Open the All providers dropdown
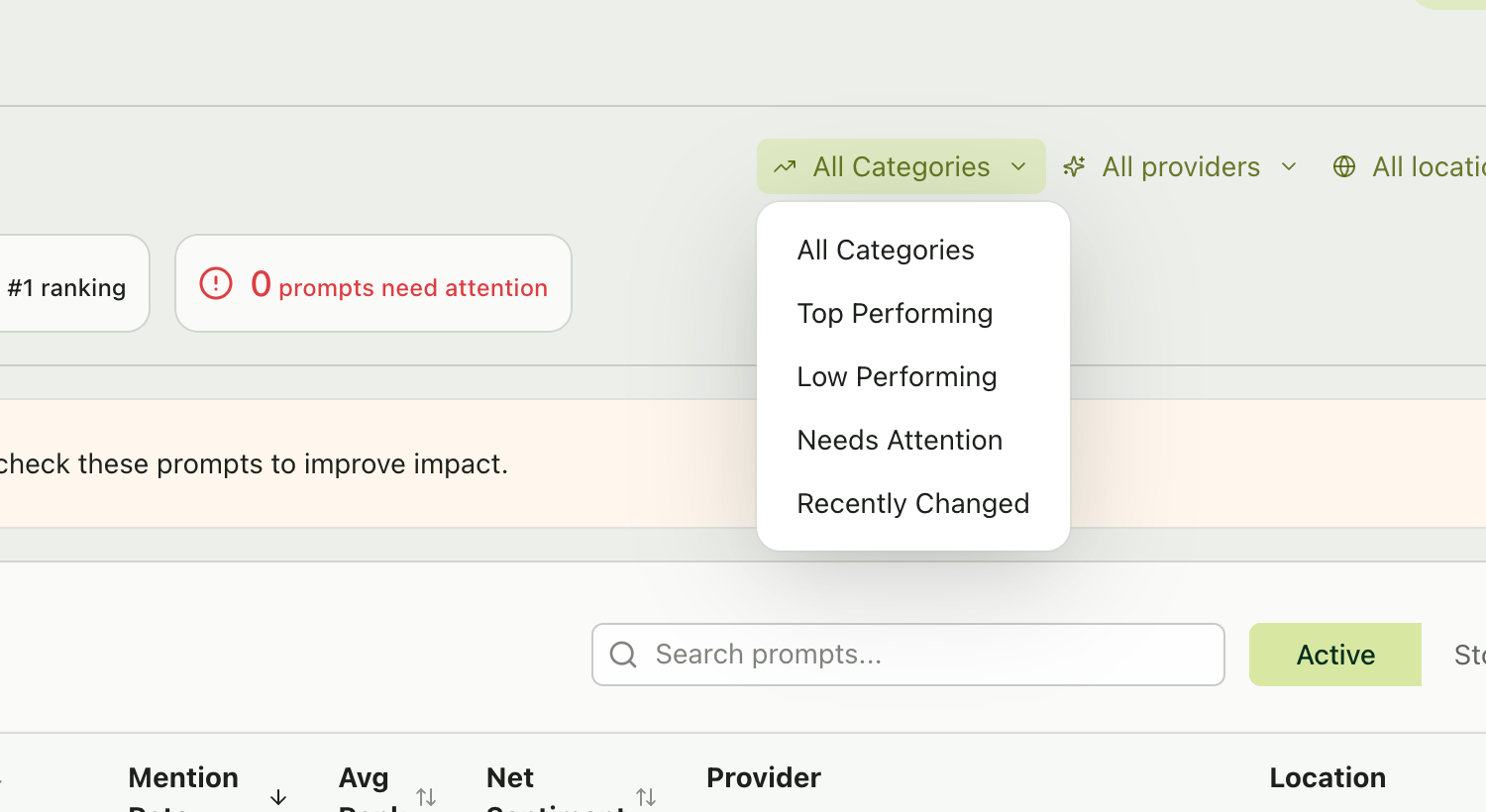 1181,166
